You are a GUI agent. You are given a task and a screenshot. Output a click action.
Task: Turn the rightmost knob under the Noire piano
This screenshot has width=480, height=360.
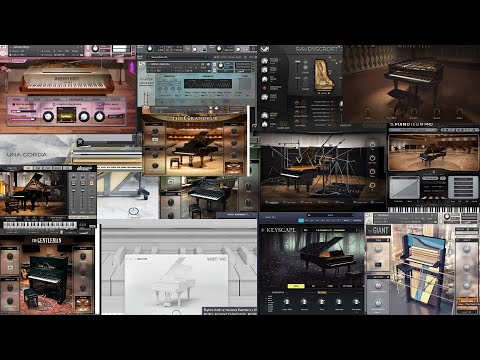[x=459, y=112]
